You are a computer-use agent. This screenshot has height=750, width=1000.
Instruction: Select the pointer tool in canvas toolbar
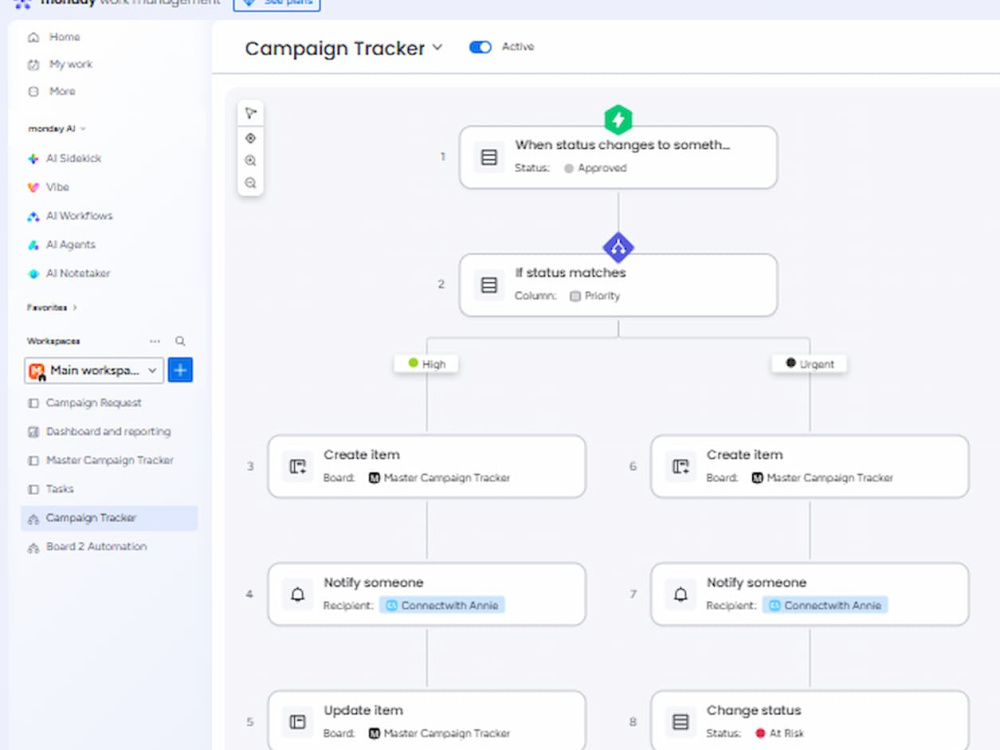251,114
